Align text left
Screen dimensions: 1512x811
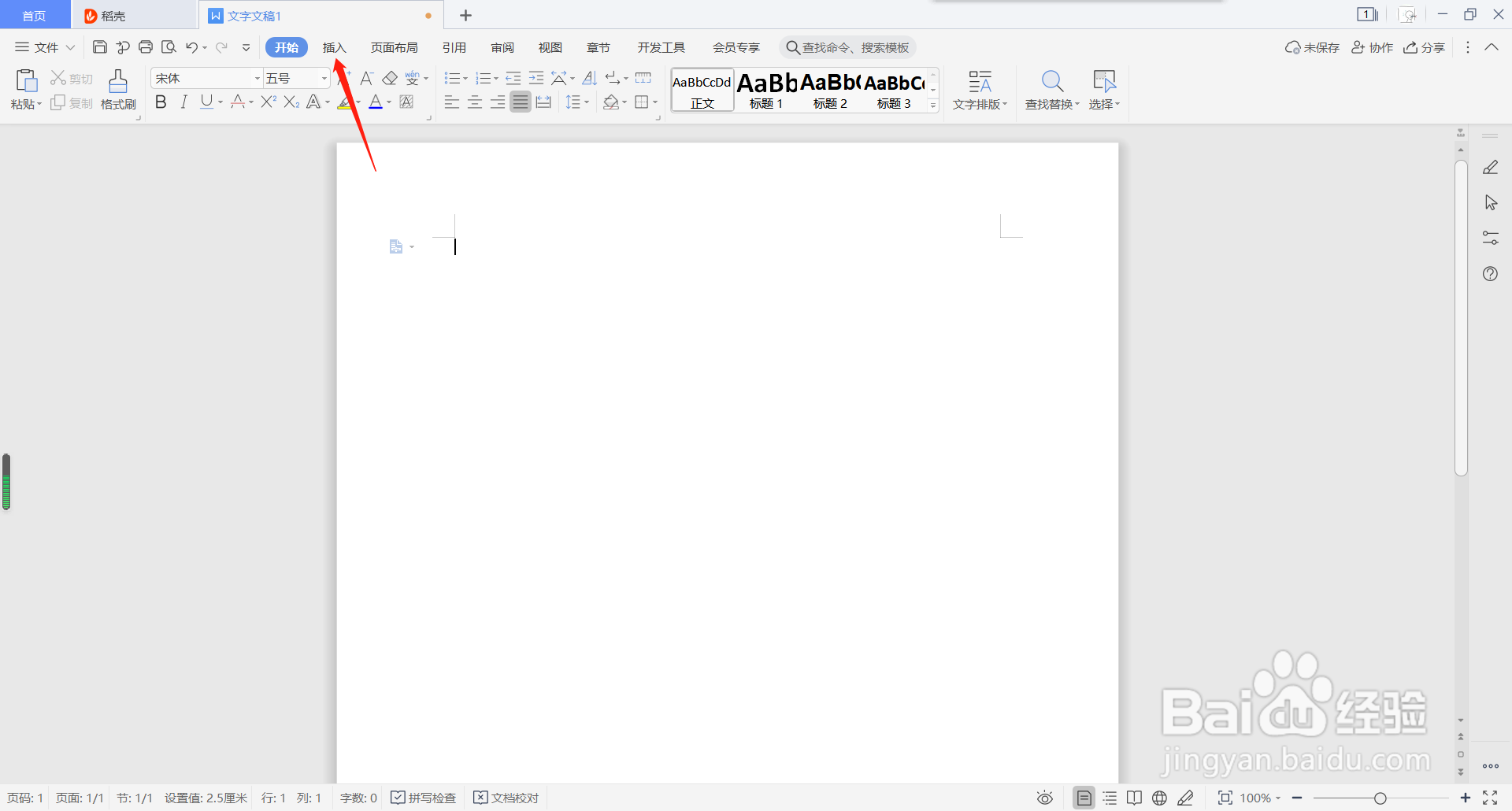451,102
